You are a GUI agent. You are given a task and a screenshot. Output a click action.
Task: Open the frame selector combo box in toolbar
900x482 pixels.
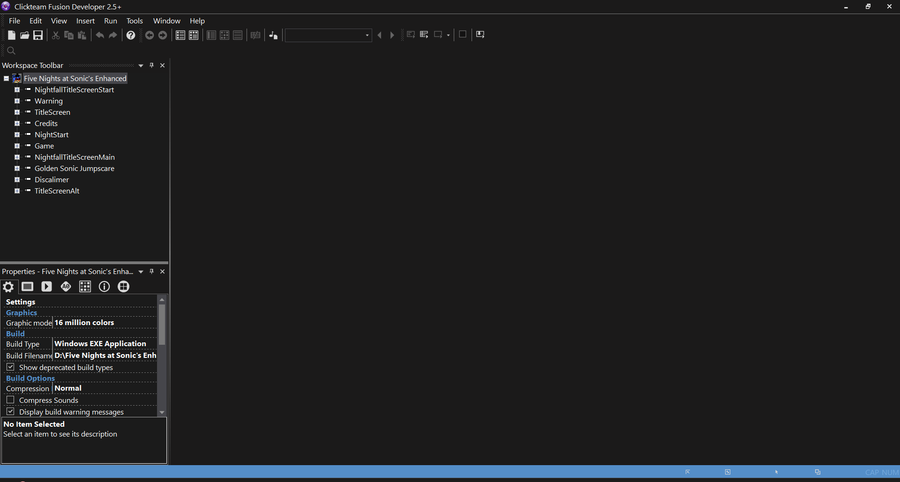(328, 36)
